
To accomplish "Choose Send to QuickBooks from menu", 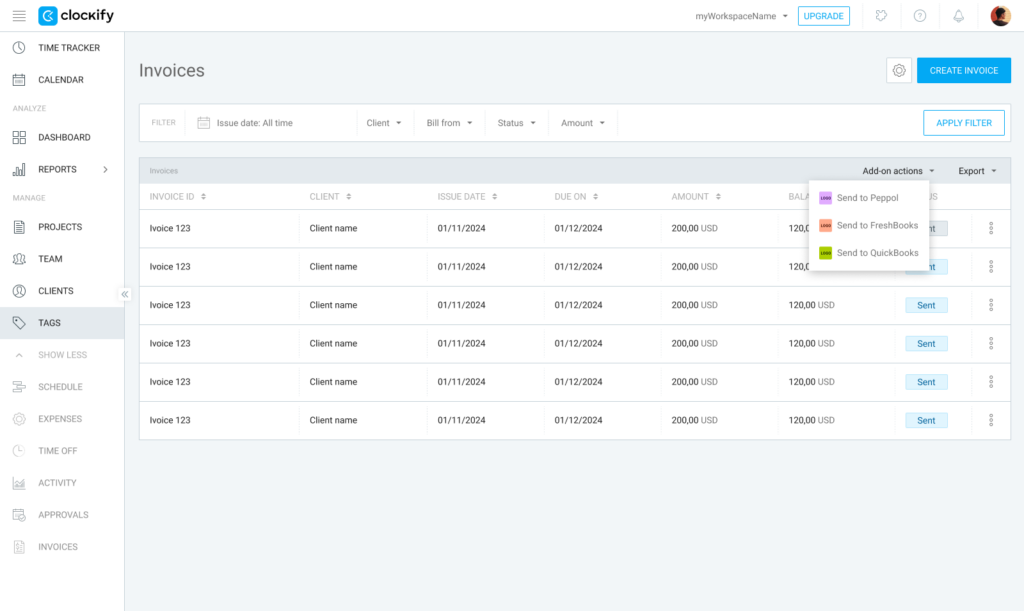I will click(x=877, y=253).
